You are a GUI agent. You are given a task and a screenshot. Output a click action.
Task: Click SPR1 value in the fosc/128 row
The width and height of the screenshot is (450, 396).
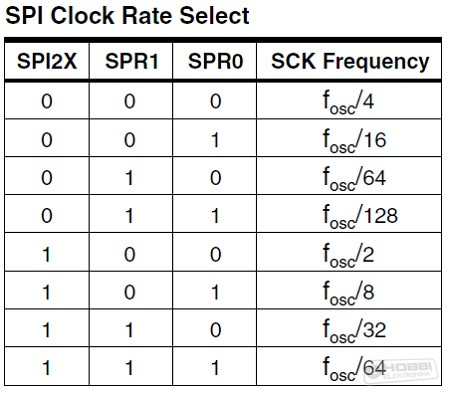point(130,216)
